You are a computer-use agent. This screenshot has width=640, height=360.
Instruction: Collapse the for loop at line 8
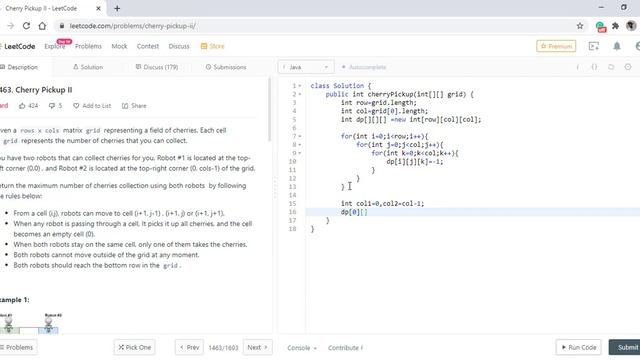tap(300, 144)
